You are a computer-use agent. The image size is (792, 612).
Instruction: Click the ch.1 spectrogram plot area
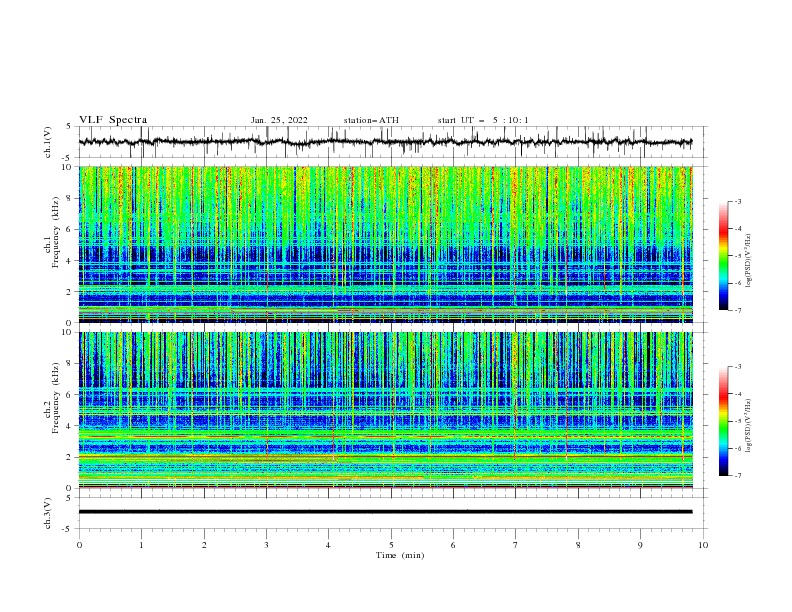click(385, 244)
